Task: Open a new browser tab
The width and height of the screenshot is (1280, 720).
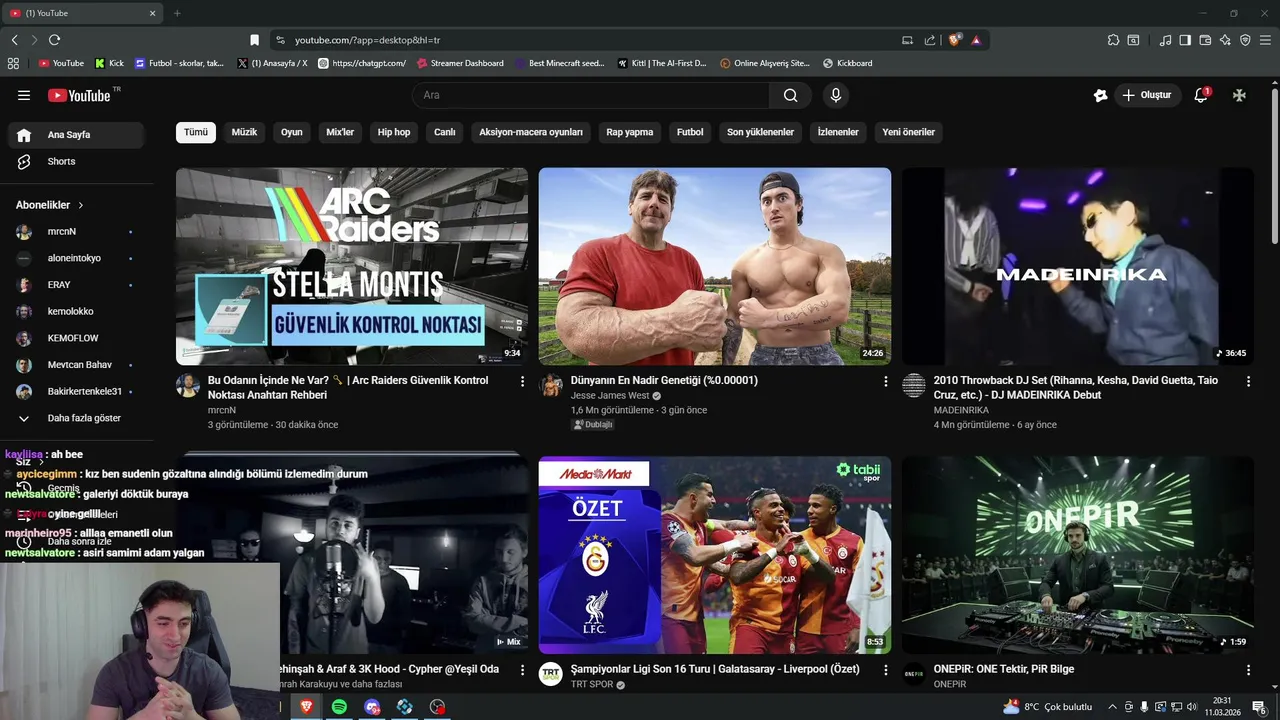Action: click(x=177, y=13)
